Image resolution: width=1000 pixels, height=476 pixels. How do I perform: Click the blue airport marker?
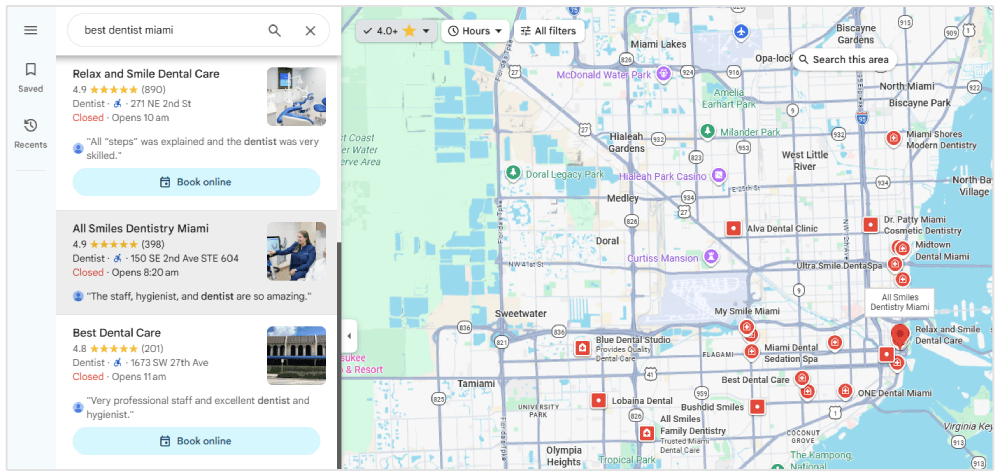[740, 31]
